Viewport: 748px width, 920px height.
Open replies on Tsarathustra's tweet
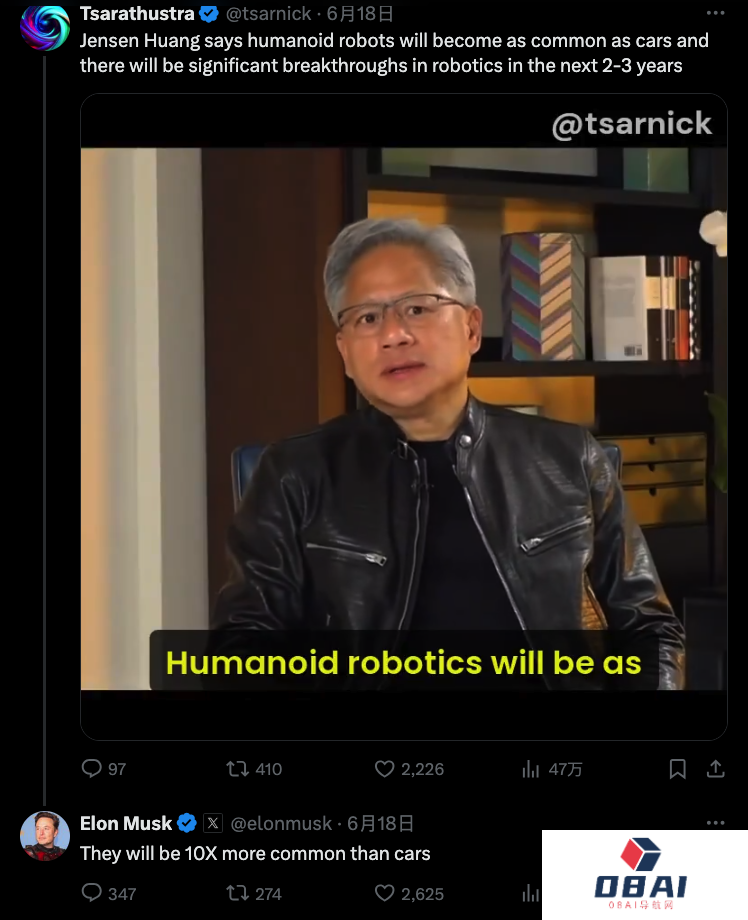point(104,769)
